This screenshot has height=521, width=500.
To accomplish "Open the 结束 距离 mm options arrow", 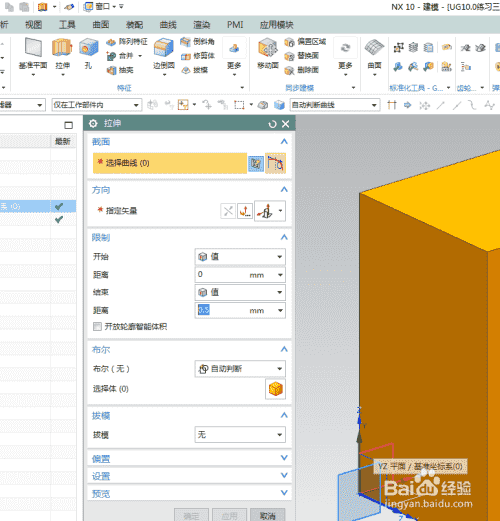I will click(x=280, y=310).
